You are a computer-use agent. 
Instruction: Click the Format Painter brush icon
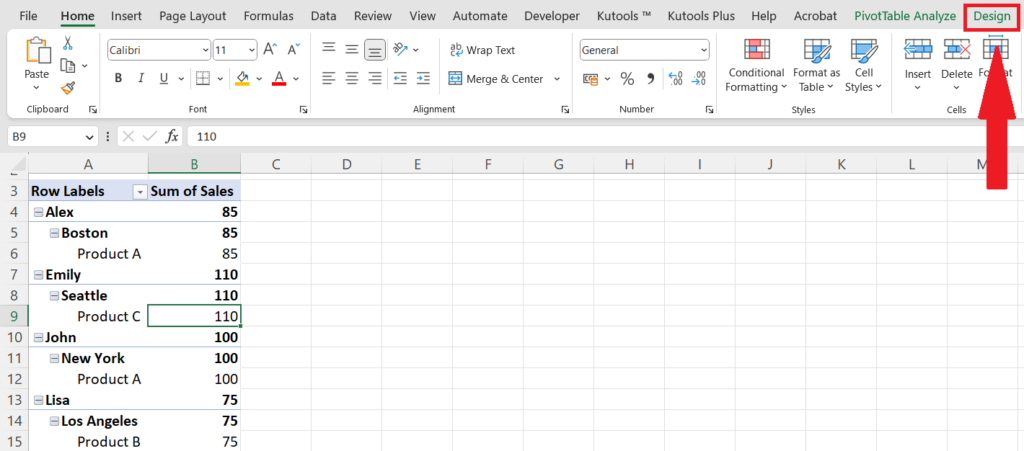68,87
